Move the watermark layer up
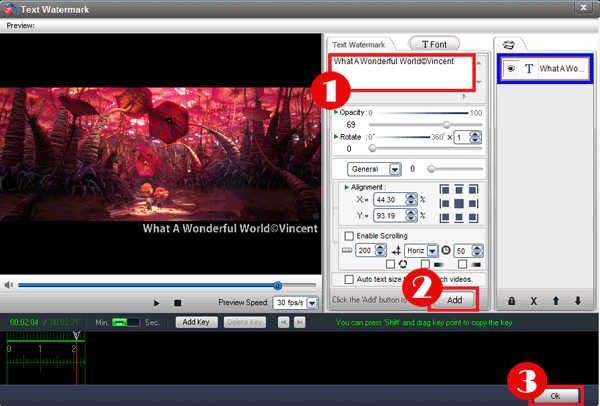 click(x=556, y=301)
